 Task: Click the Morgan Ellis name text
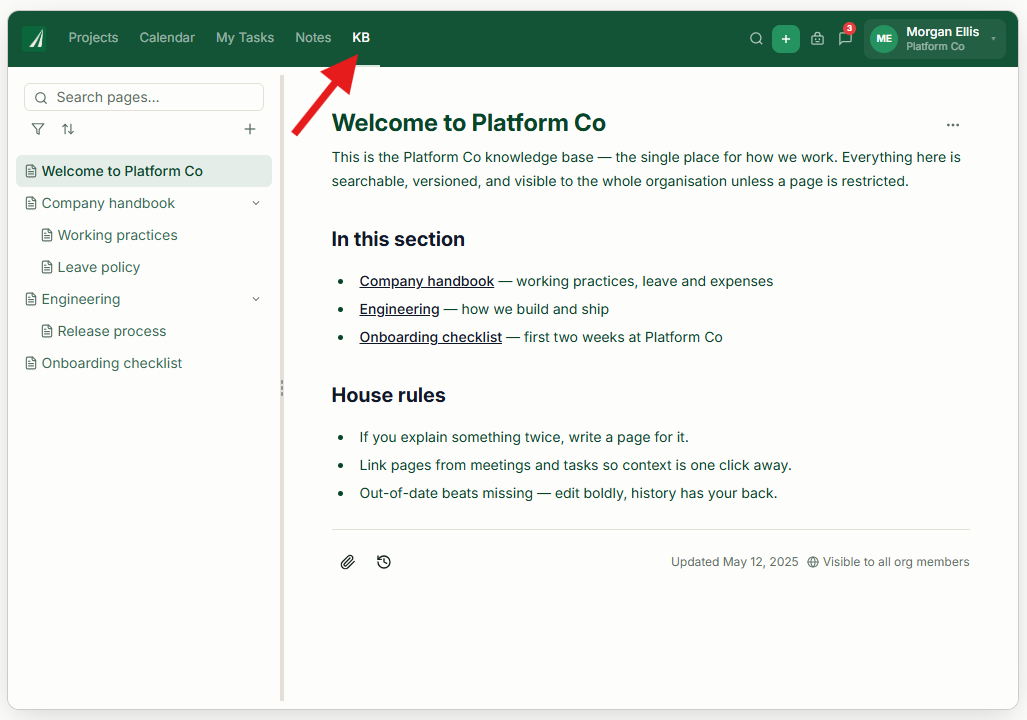pos(942,31)
